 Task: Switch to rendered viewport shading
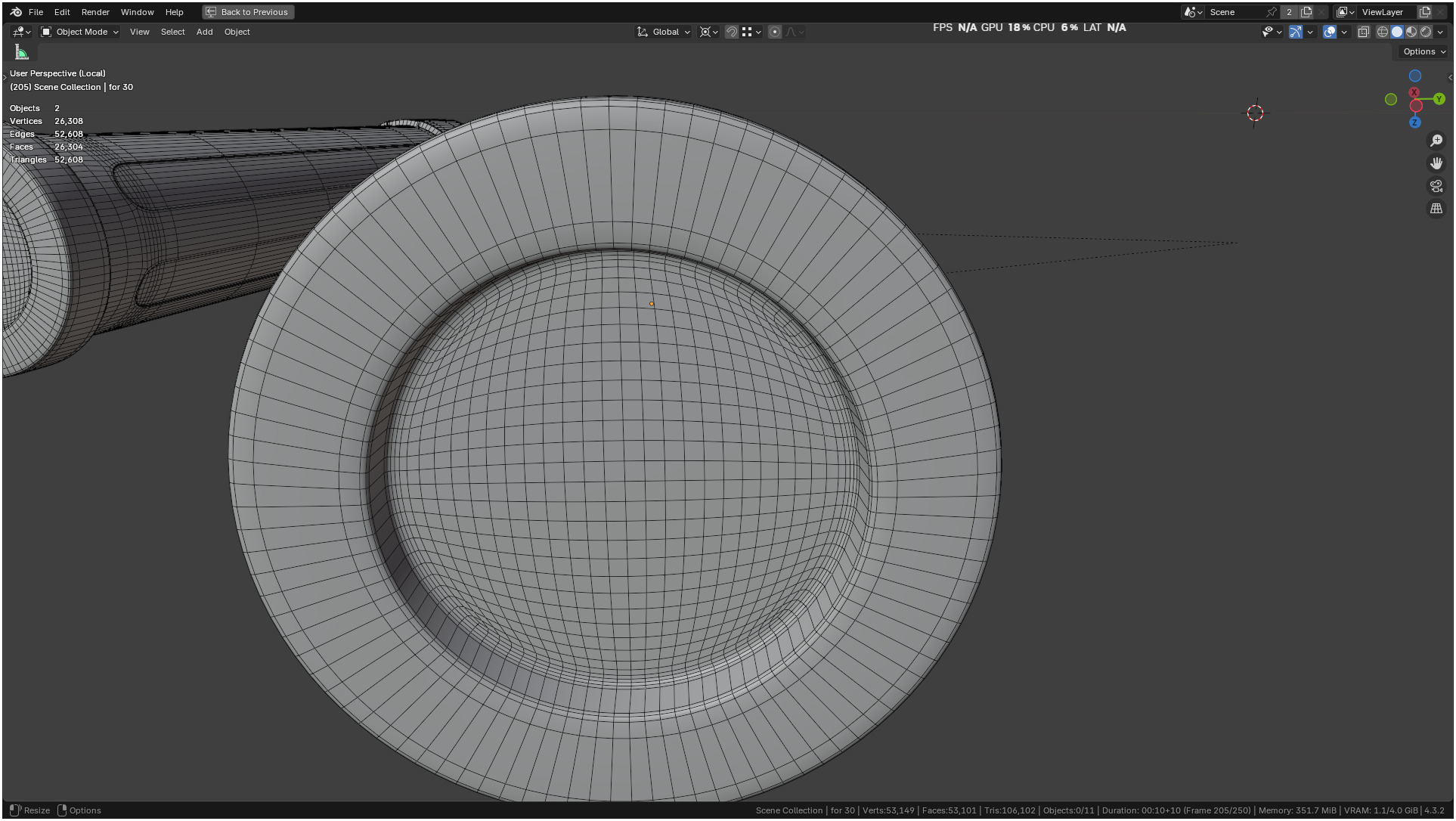[1425, 32]
